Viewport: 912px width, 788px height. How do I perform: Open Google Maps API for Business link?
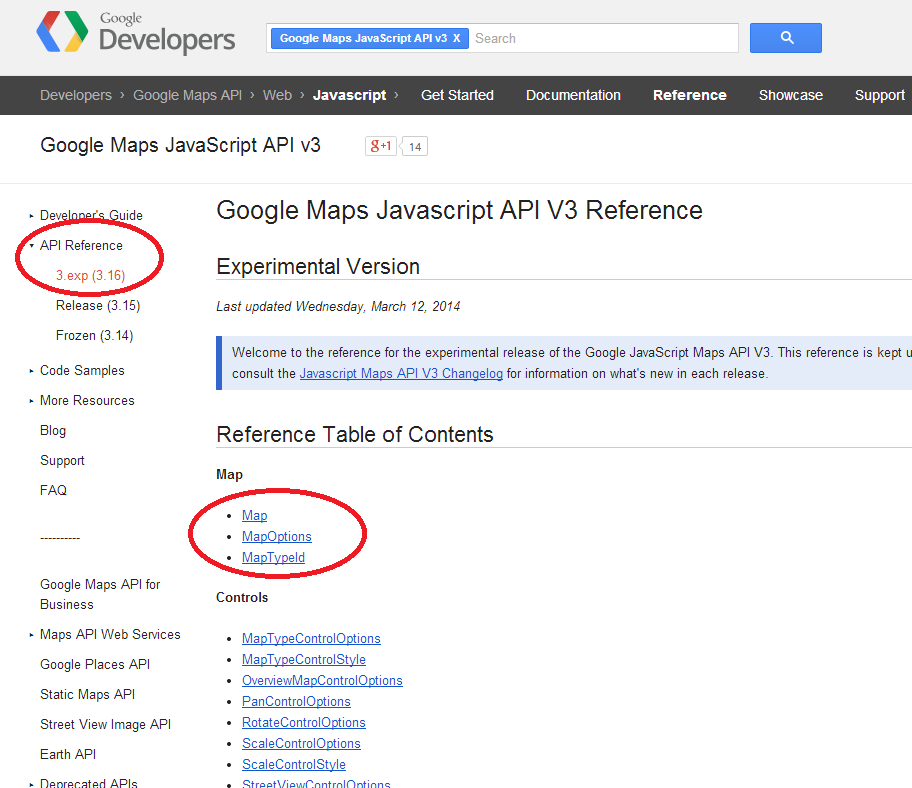100,594
